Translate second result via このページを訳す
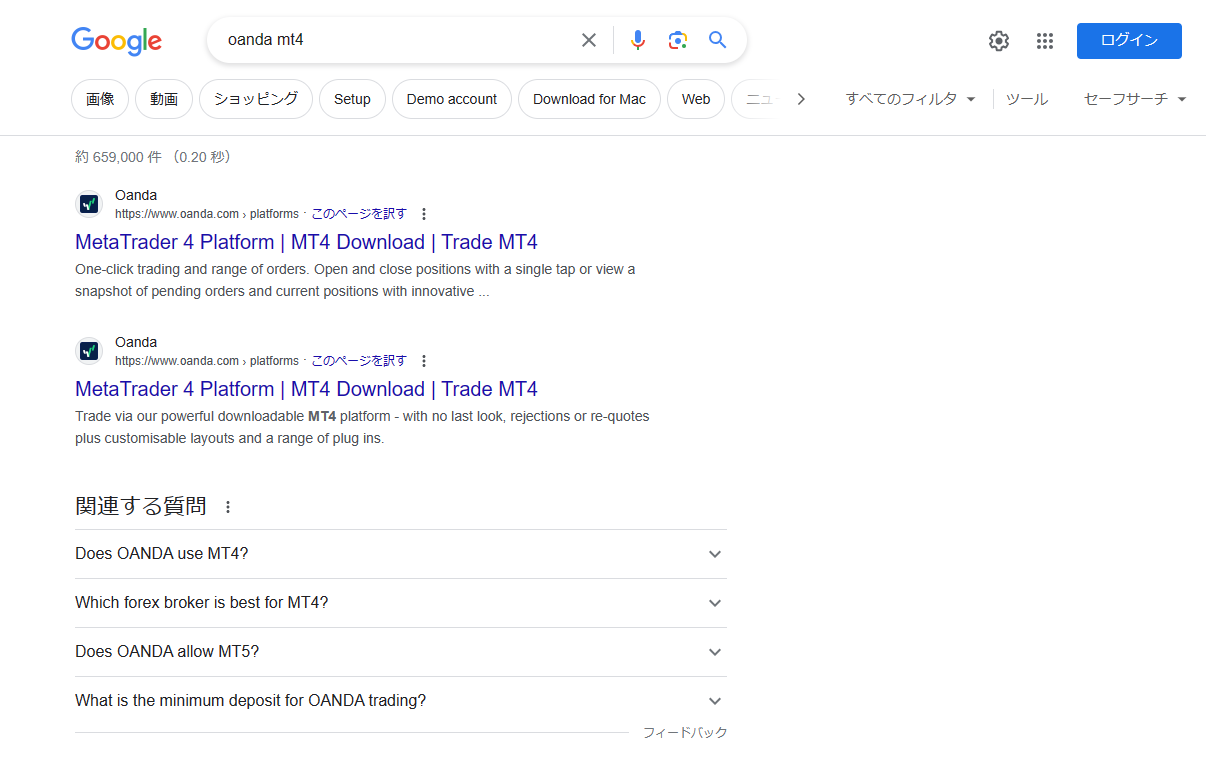 click(x=359, y=361)
